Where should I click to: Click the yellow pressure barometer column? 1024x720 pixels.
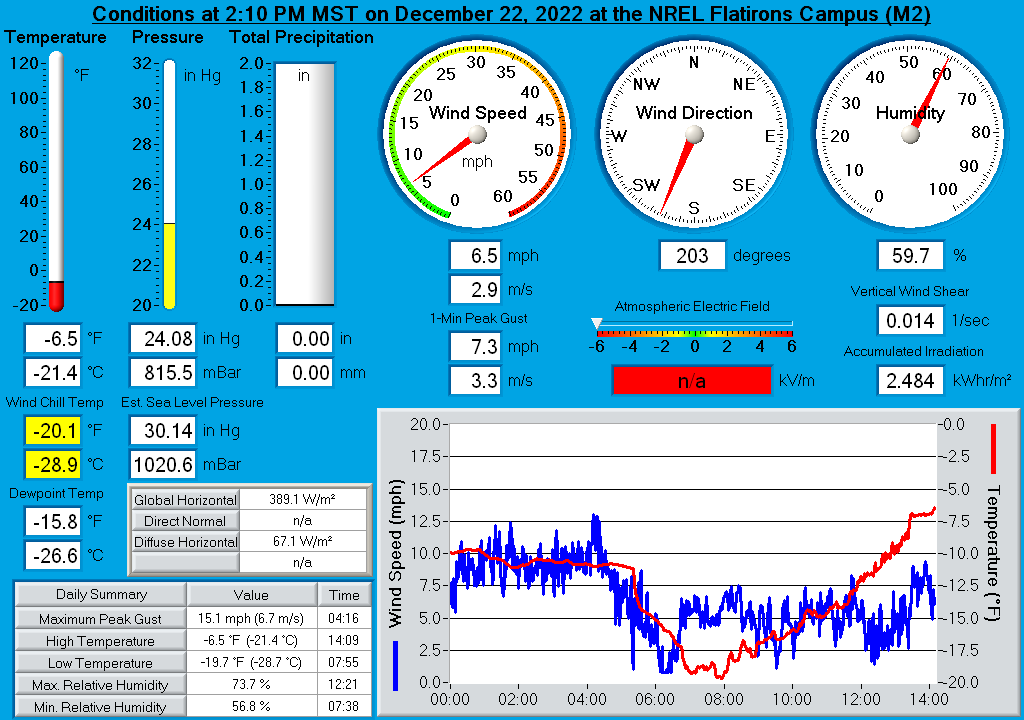pos(169,265)
